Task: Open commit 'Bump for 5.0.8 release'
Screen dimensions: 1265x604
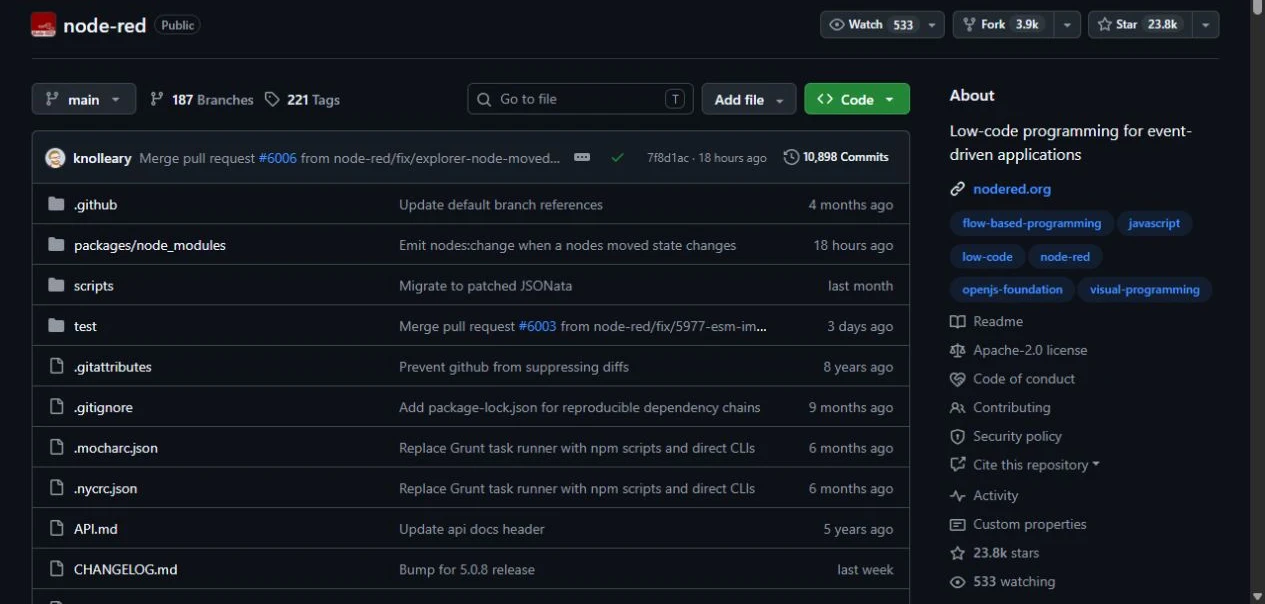Action: [x=467, y=569]
